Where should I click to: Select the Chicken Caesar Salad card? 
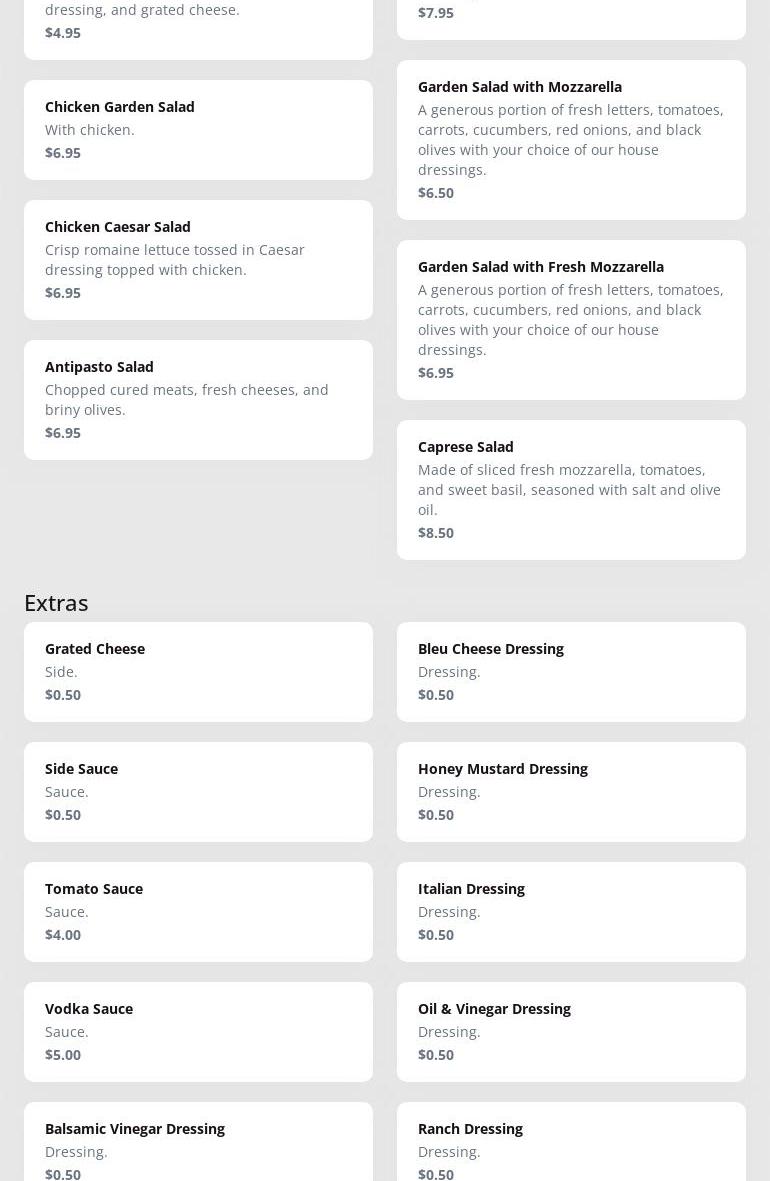(x=198, y=260)
